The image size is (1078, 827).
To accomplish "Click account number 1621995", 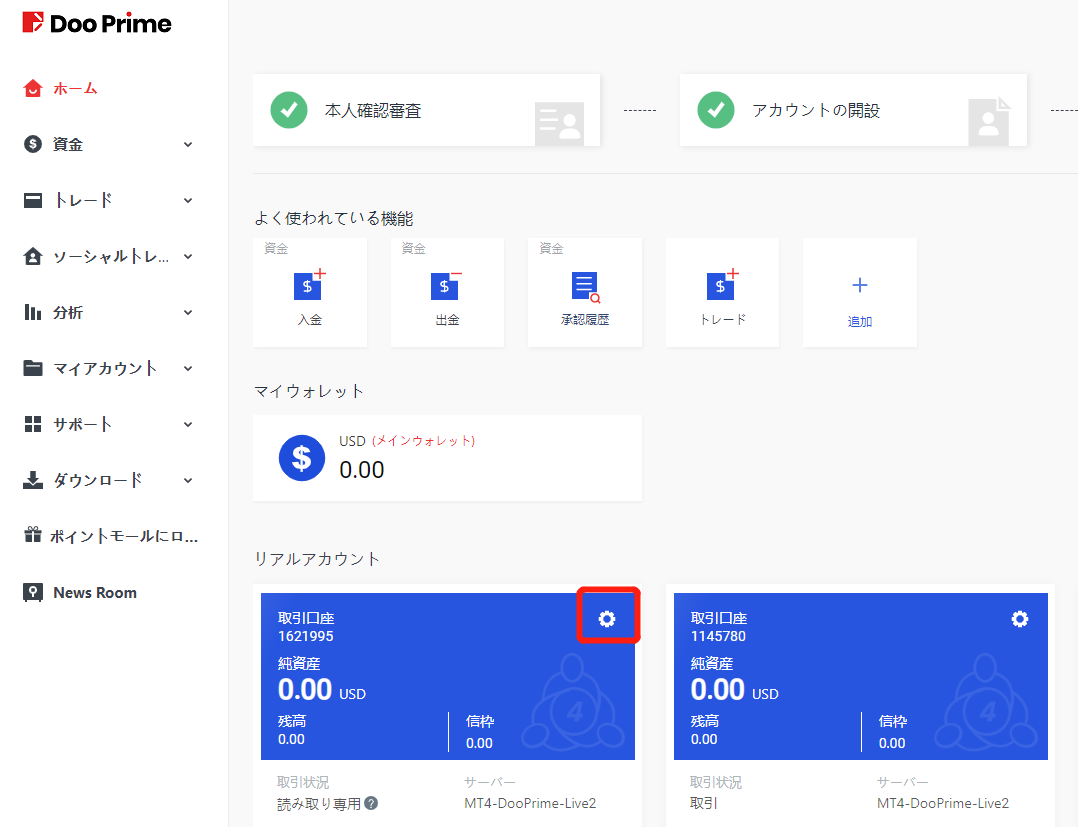I will coord(306,637).
